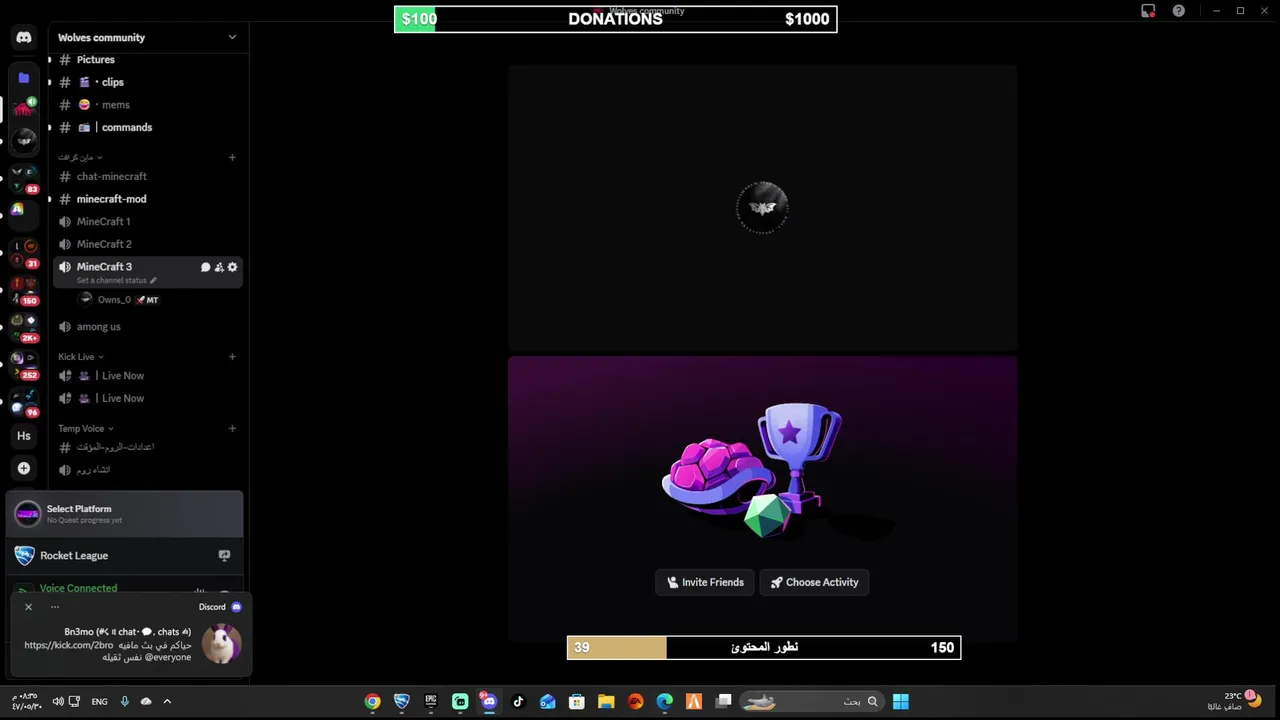
Task: Click Choose Activity button
Action: [x=814, y=582]
